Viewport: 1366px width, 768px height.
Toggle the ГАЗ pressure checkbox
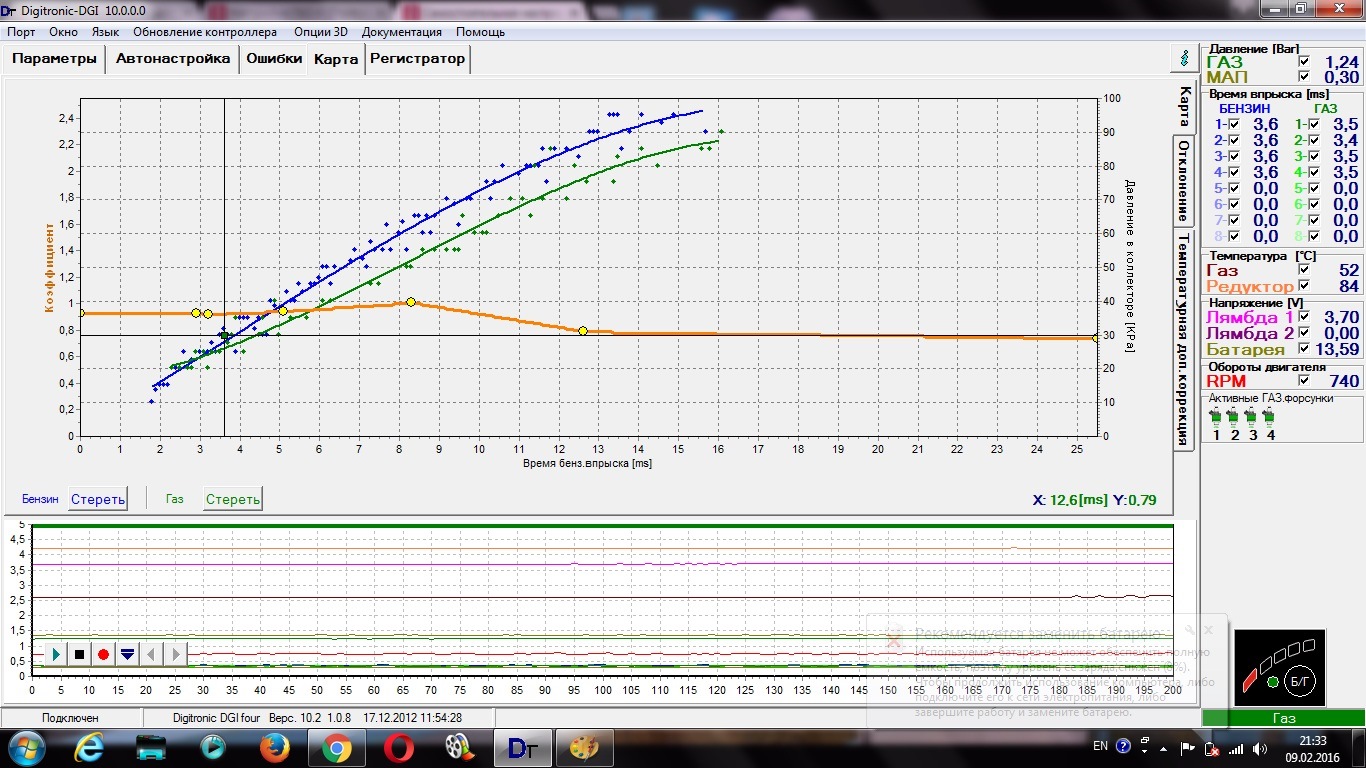[1303, 62]
